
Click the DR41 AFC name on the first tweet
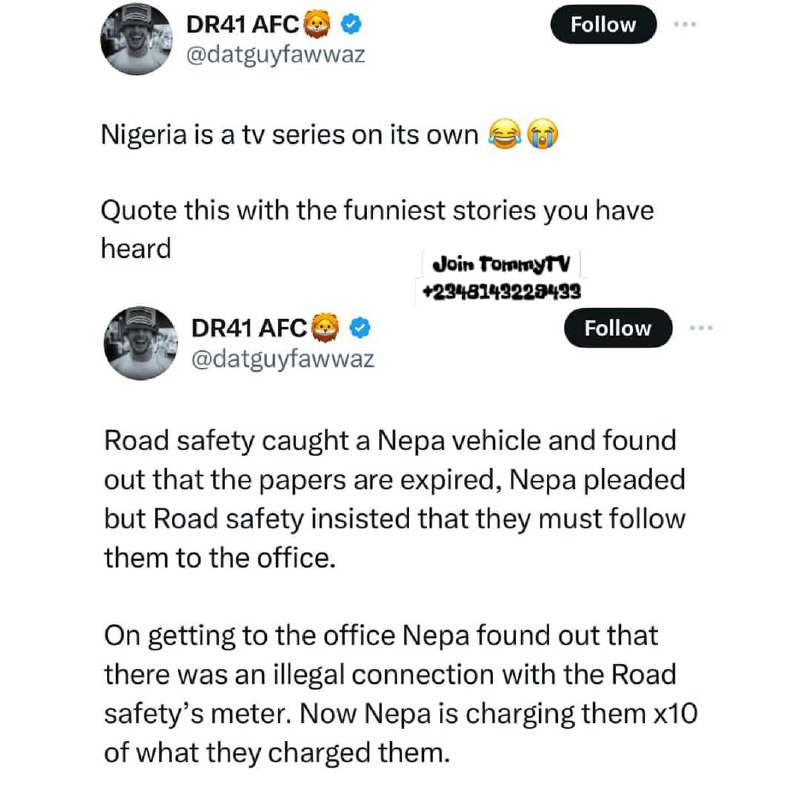pyautogui.click(x=242, y=24)
